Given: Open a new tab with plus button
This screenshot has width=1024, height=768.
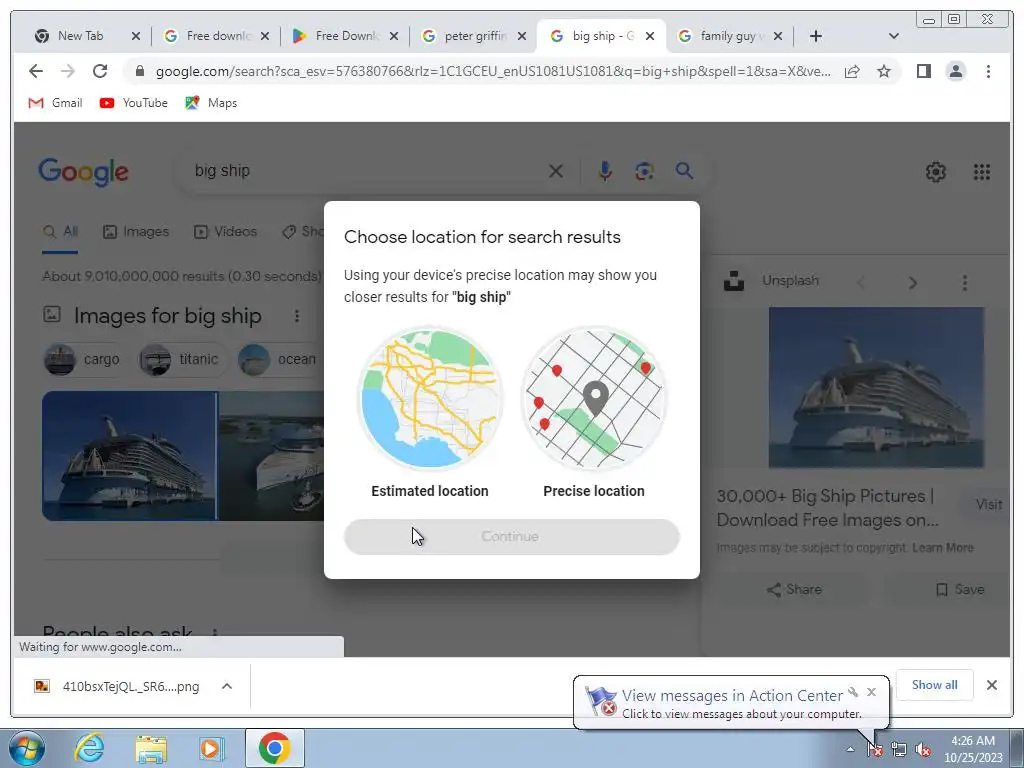Looking at the screenshot, I should tap(816, 36).
